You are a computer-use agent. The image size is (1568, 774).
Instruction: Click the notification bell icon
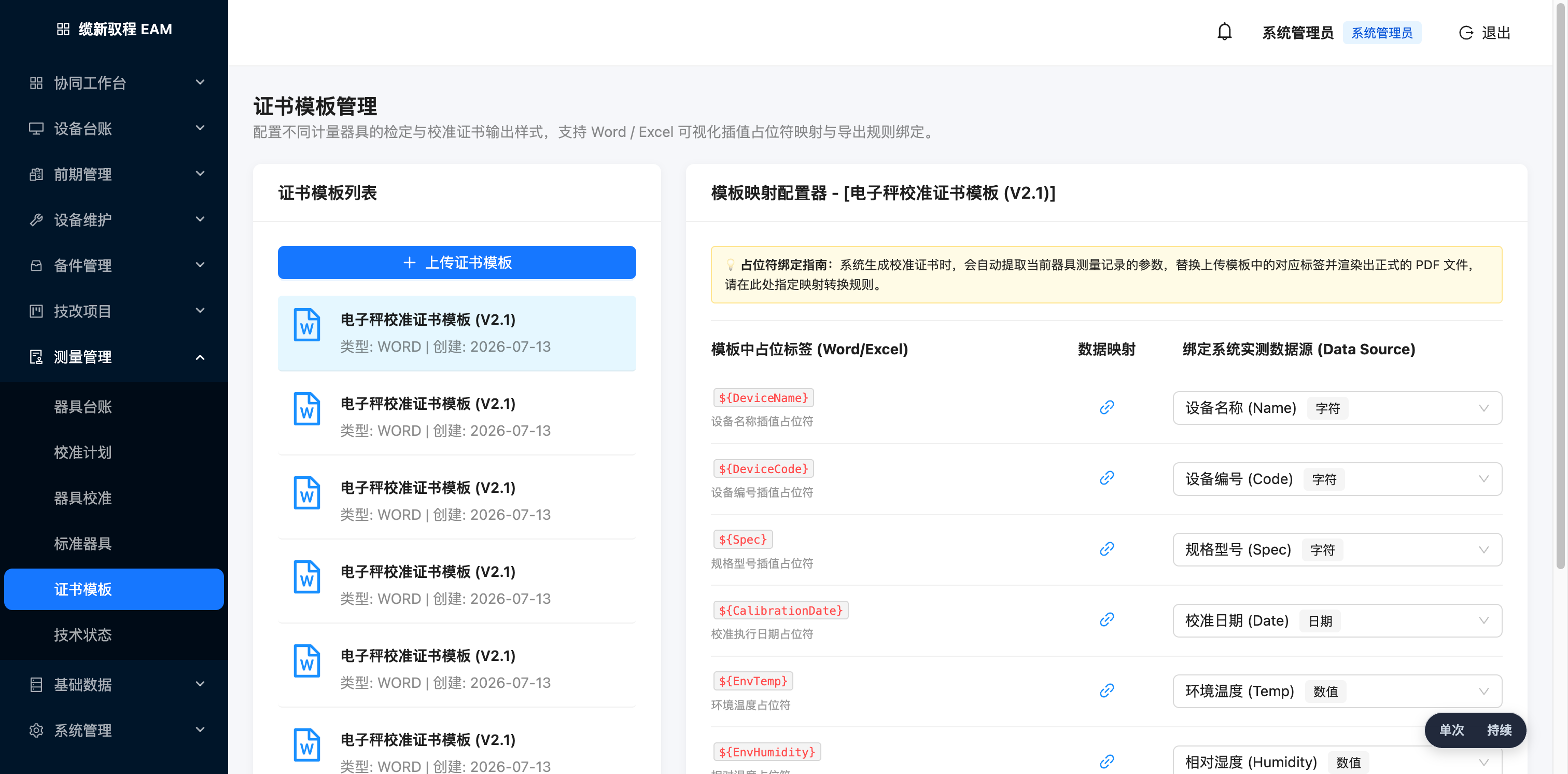point(1224,32)
